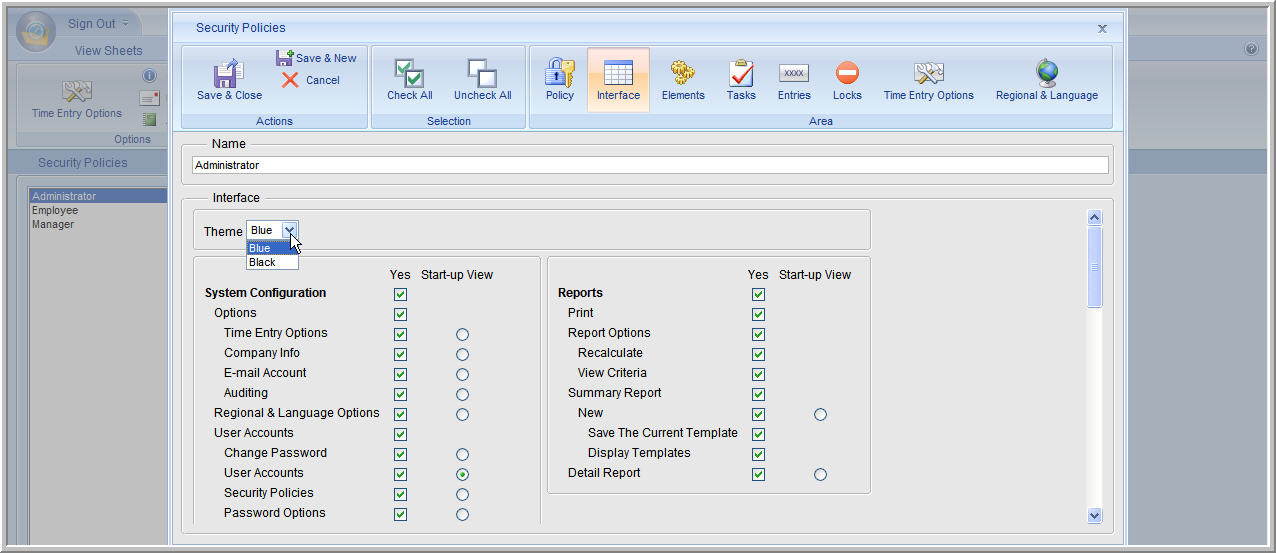Open the Theme dropdown arrow

pyautogui.click(x=290, y=230)
